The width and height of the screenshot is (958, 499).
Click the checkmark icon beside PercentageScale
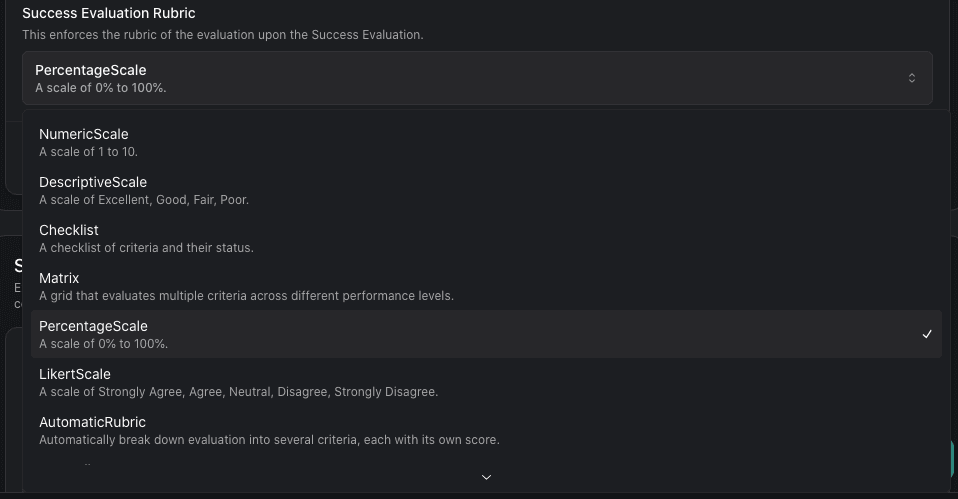click(927, 334)
